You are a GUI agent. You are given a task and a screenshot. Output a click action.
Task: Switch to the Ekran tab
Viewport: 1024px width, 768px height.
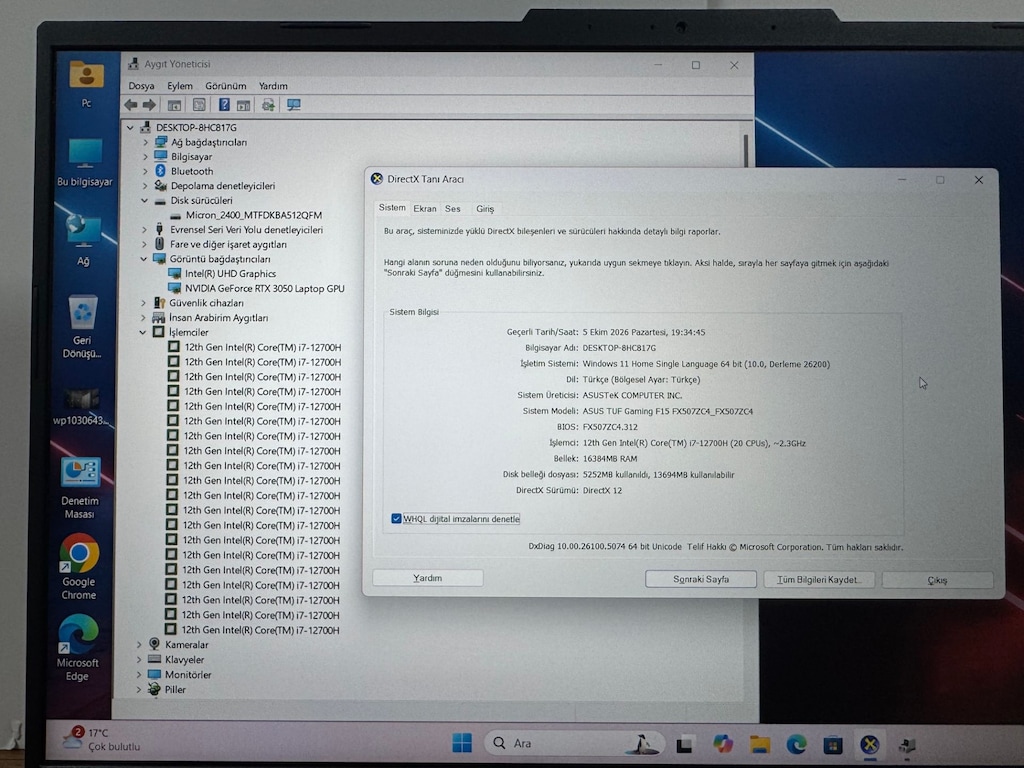pos(424,208)
